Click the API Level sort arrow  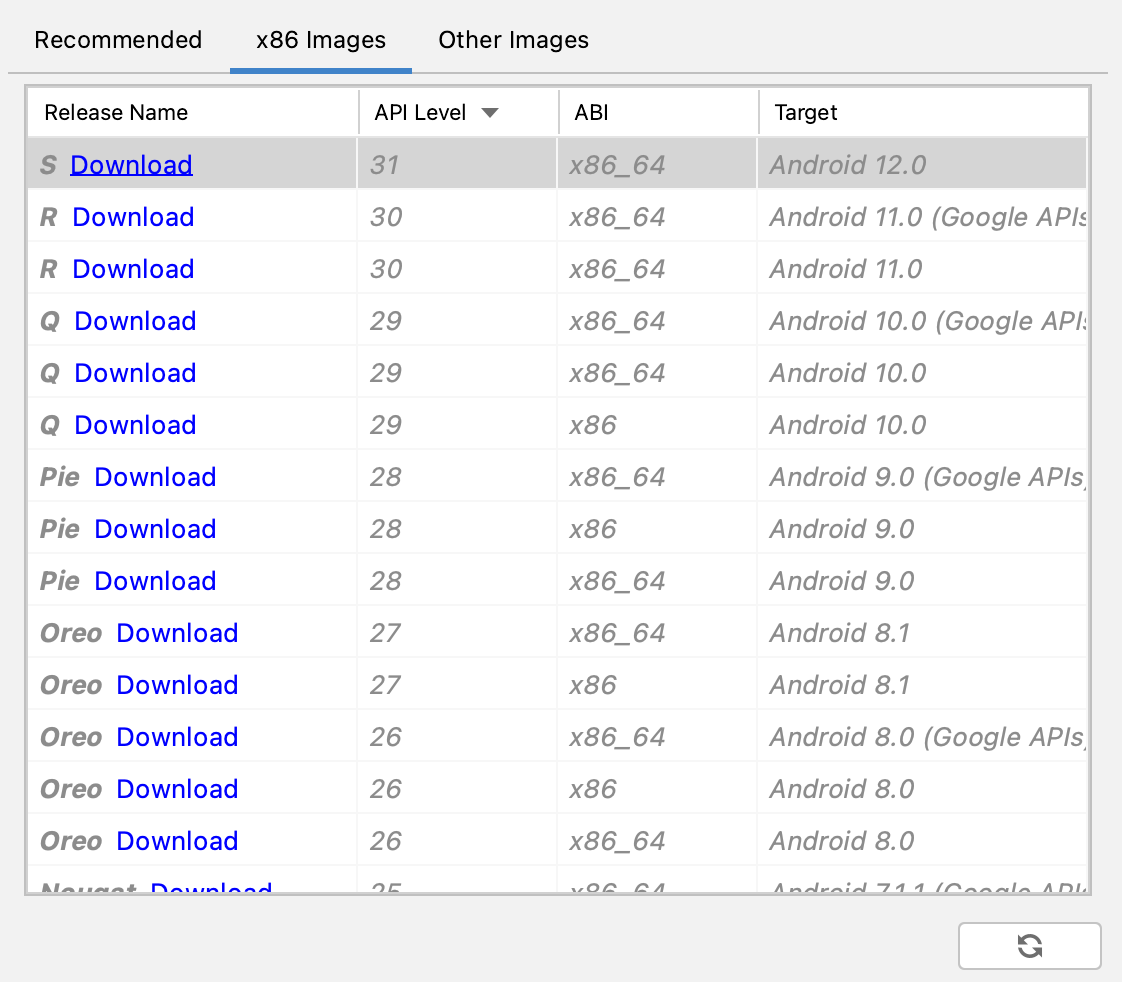[489, 113]
